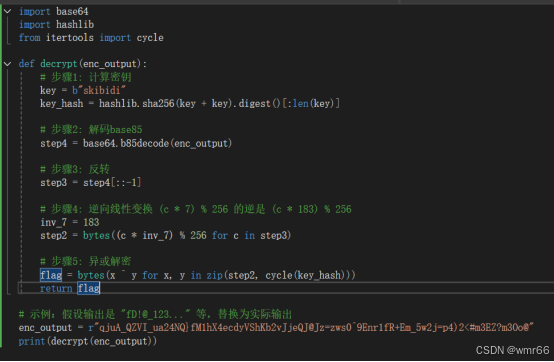Click the 'import hashlib' line

[57, 25]
